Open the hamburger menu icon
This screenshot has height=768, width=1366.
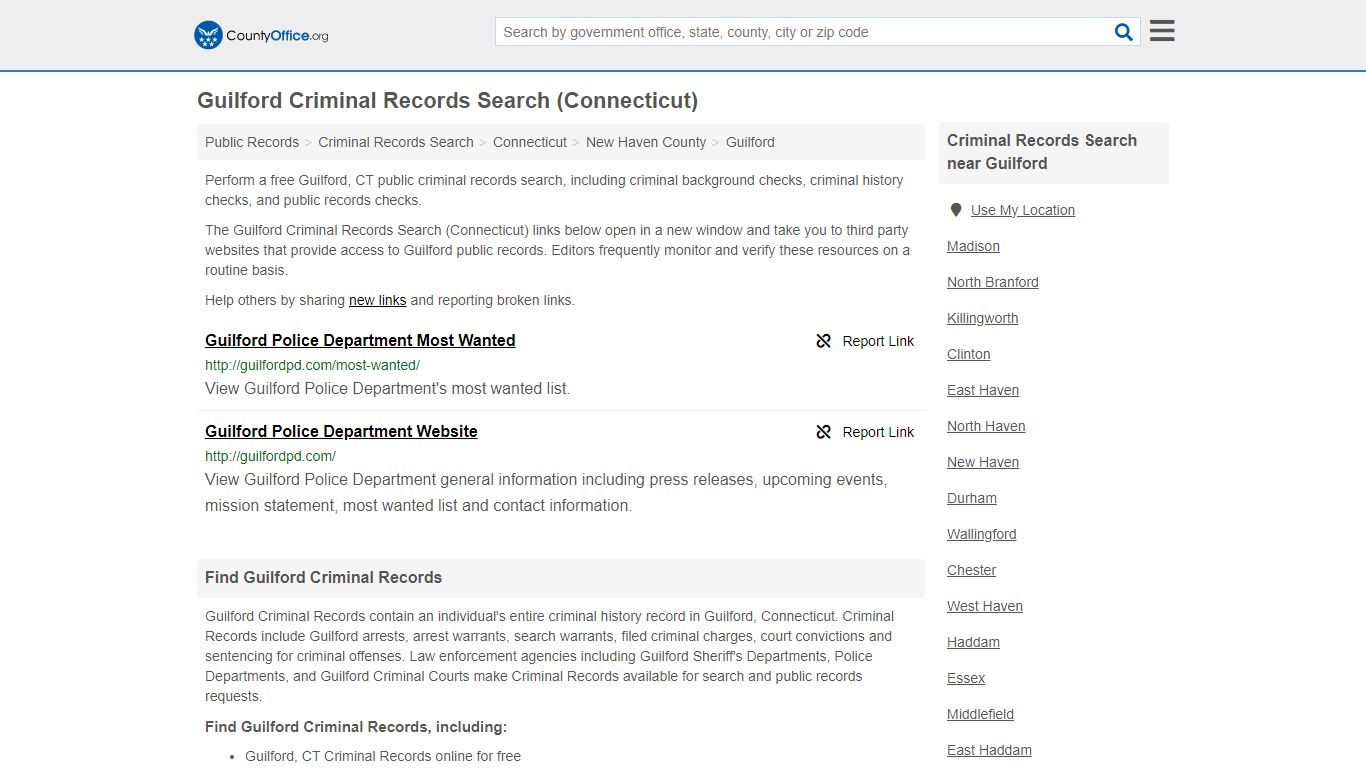(1162, 31)
